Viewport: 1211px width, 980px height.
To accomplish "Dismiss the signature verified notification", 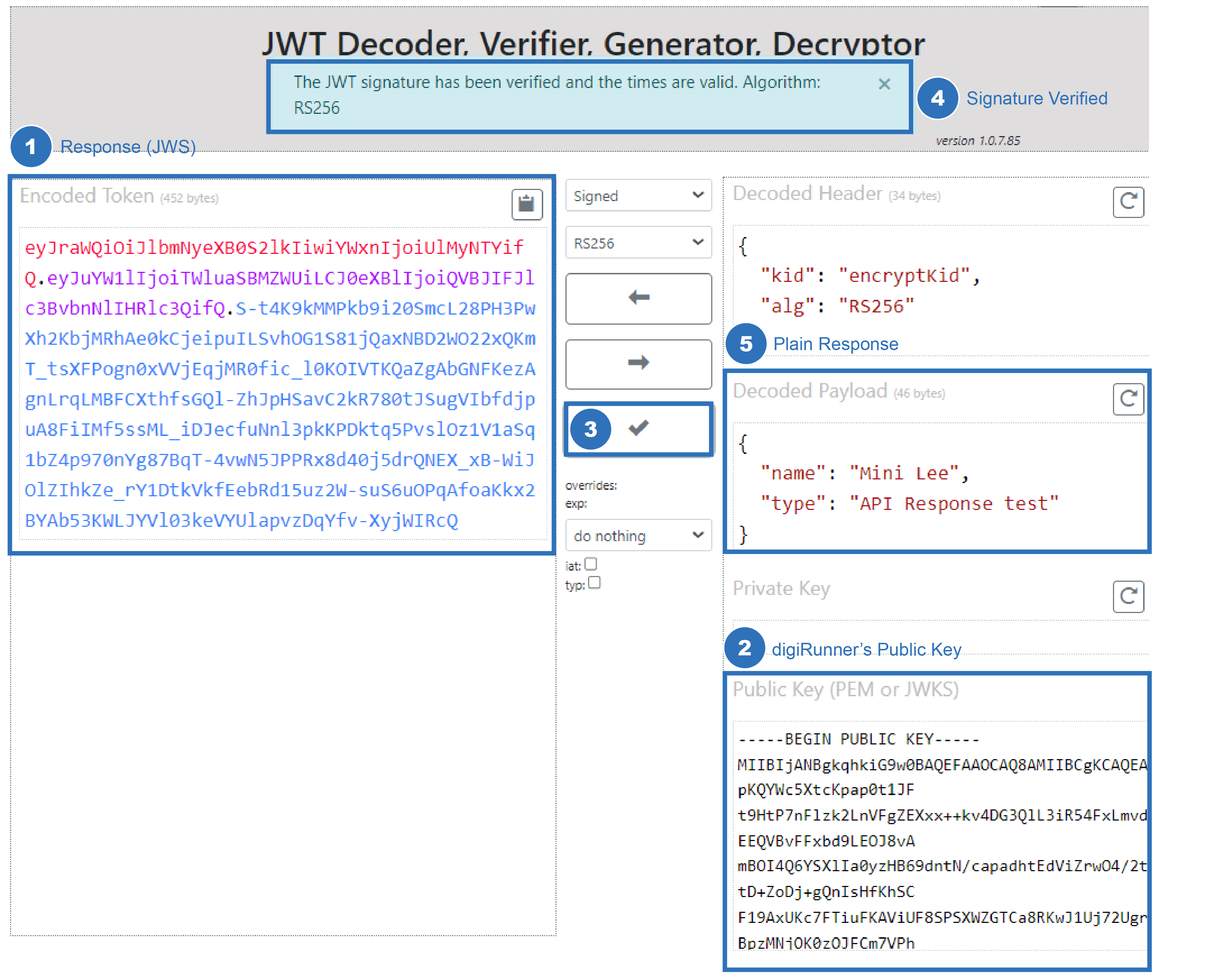I will tap(884, 84).
